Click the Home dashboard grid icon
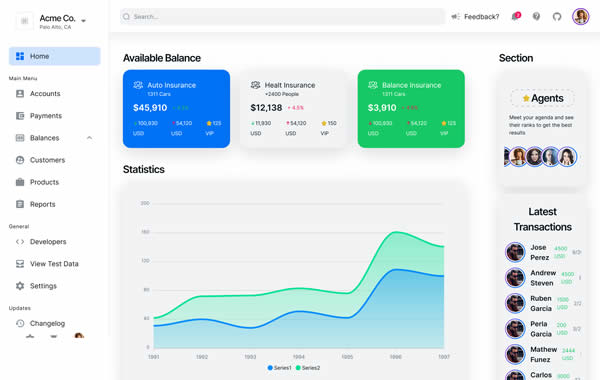This screenshot has height=380, width=600. pos(20,56)
